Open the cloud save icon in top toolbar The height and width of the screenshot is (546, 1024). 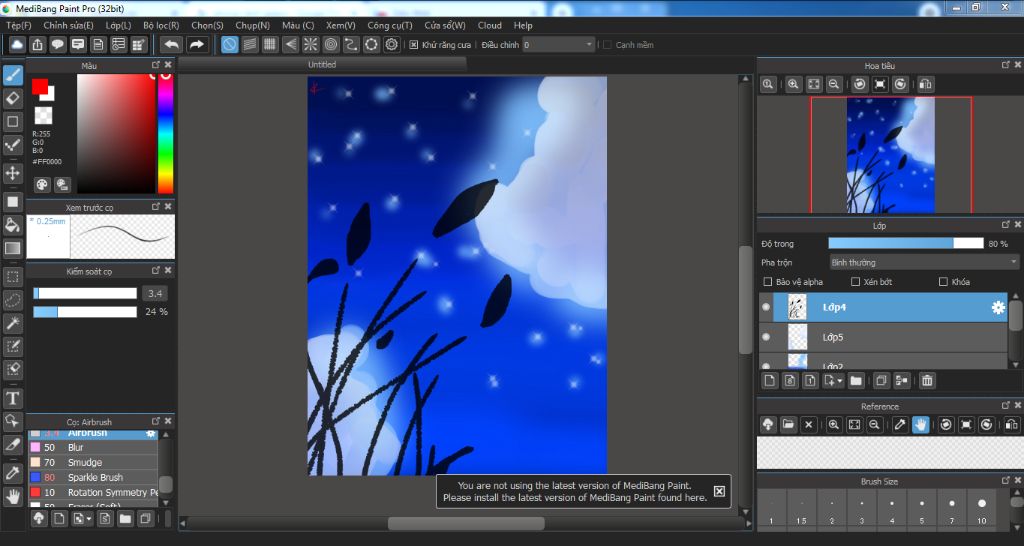click(17, 44)
